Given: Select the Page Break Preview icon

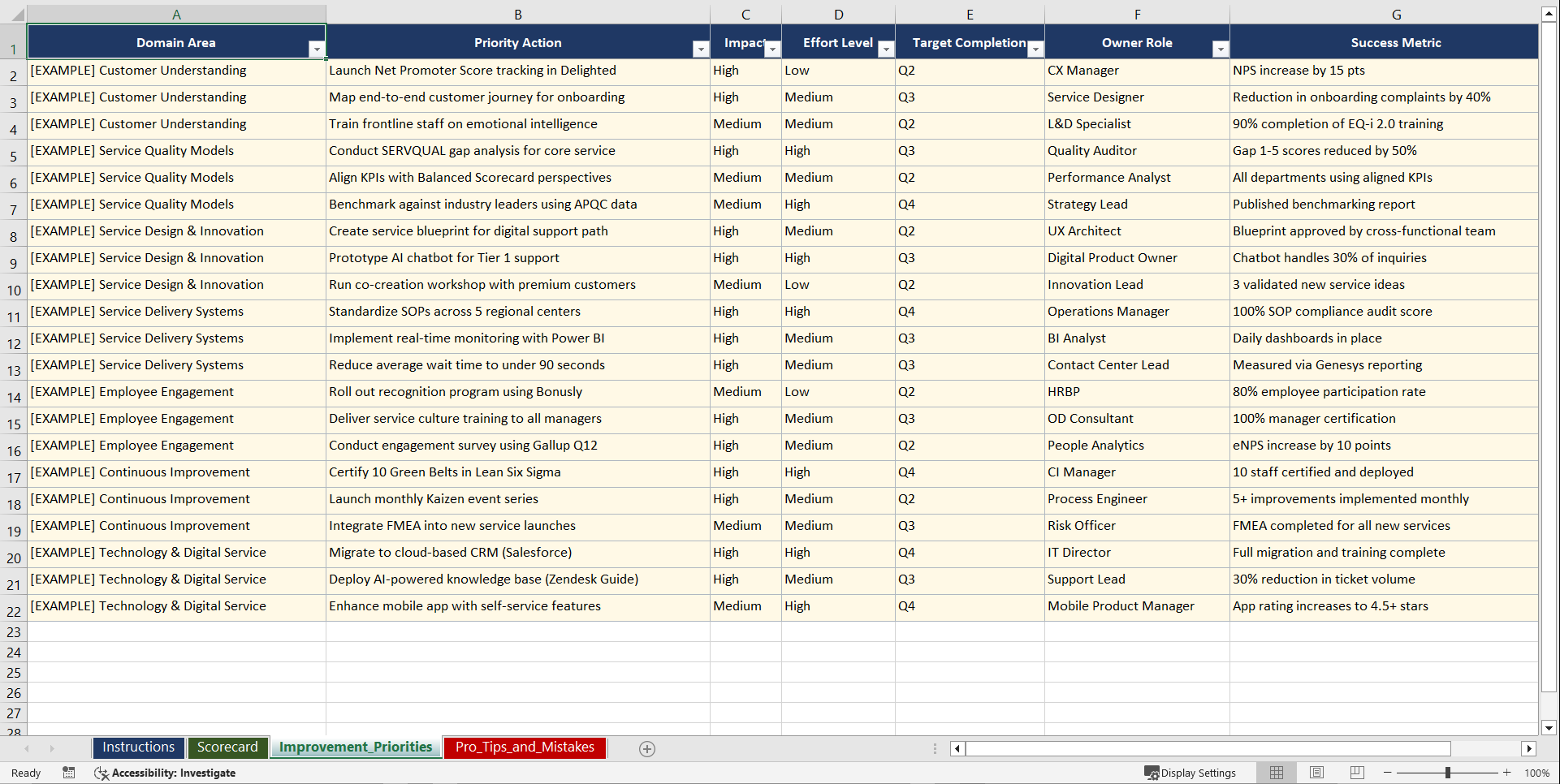Looking at the screenshot, I should click(x=1356, y=773).
